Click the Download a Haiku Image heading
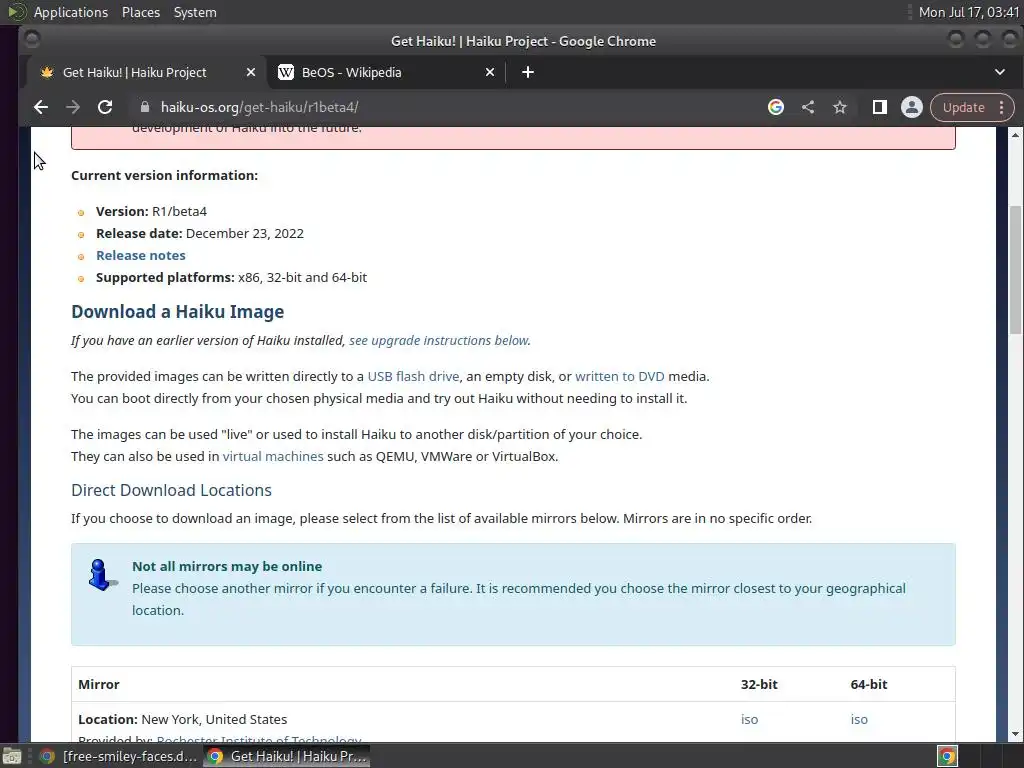This screenshot has height=768, width=1024. (x=178, y=312)
